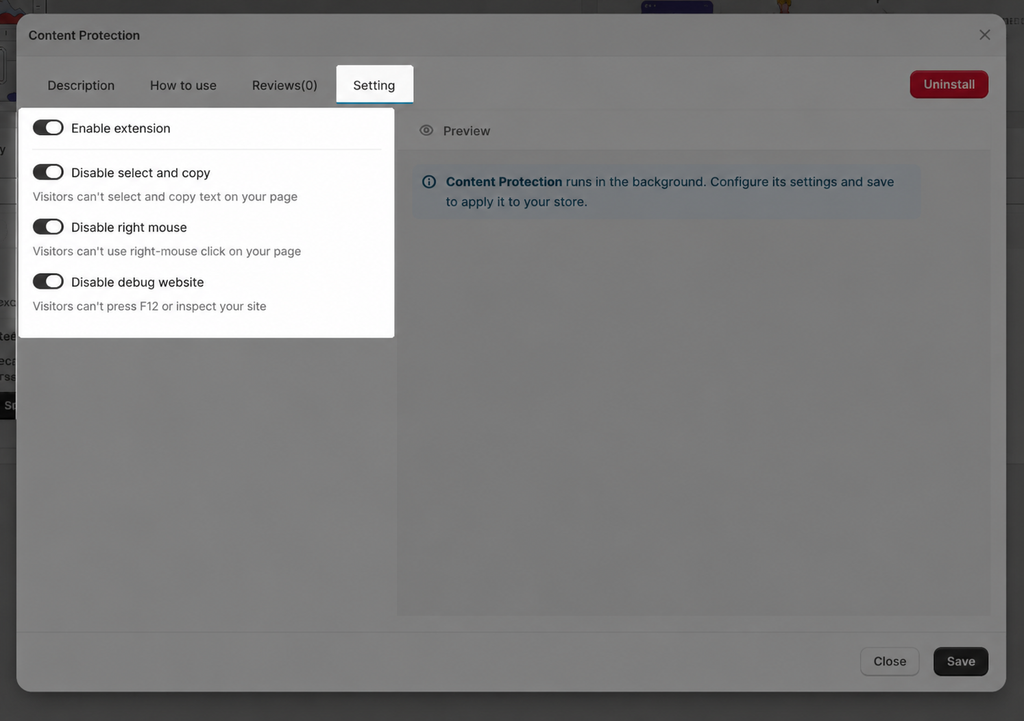Image resolution: width=1024 pixels, height=721 pixels.
Task: Click the Close button at the bottom
Action: tap(889, 662)
